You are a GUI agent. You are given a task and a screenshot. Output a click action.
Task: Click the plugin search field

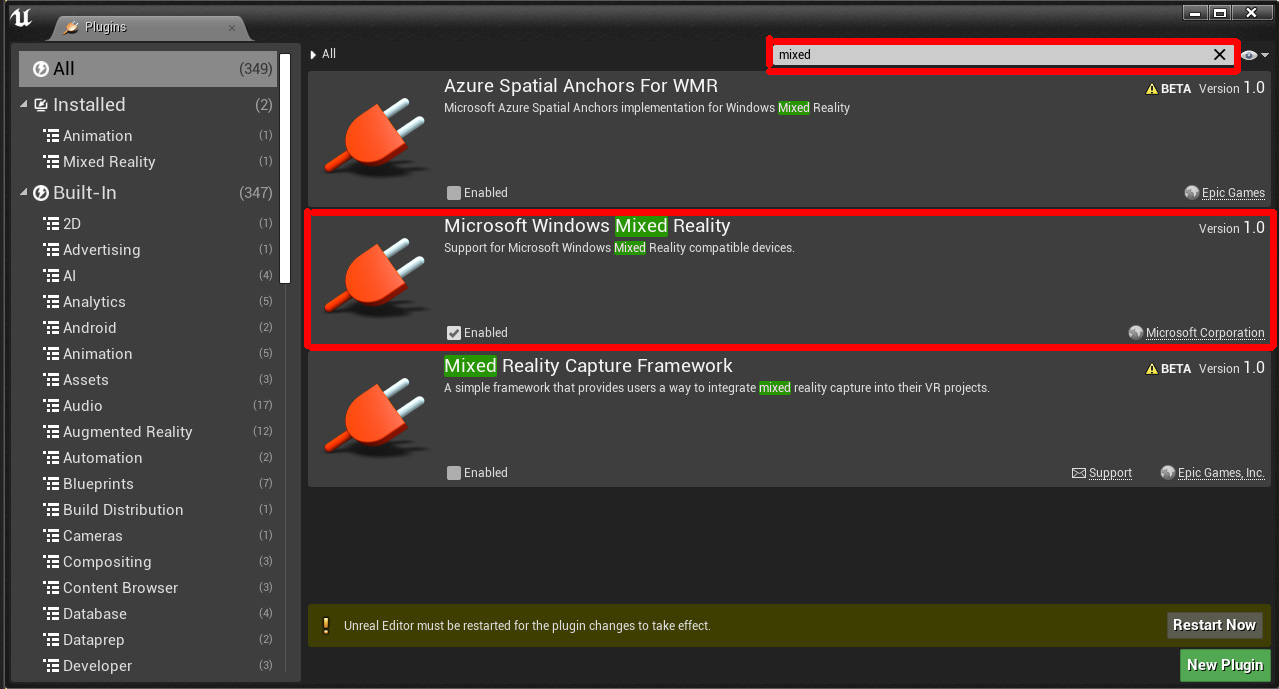coord(990,55)
